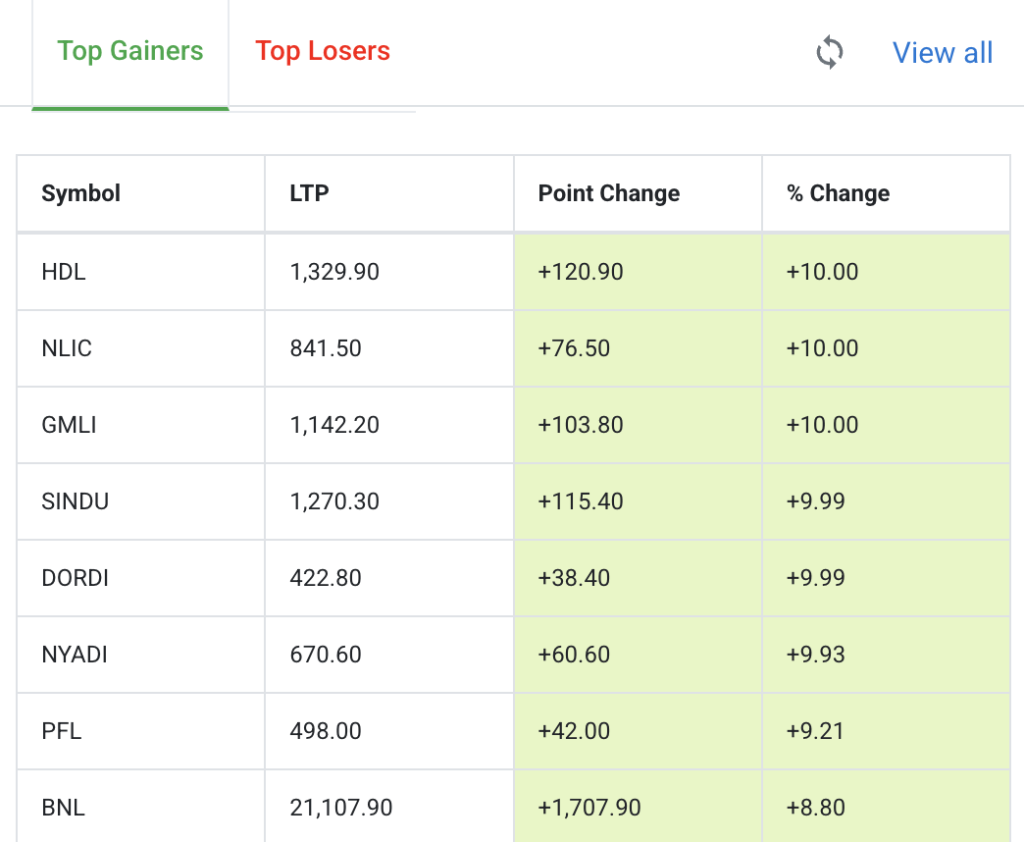Select the NLIC stock symbol

click(67, 348)
